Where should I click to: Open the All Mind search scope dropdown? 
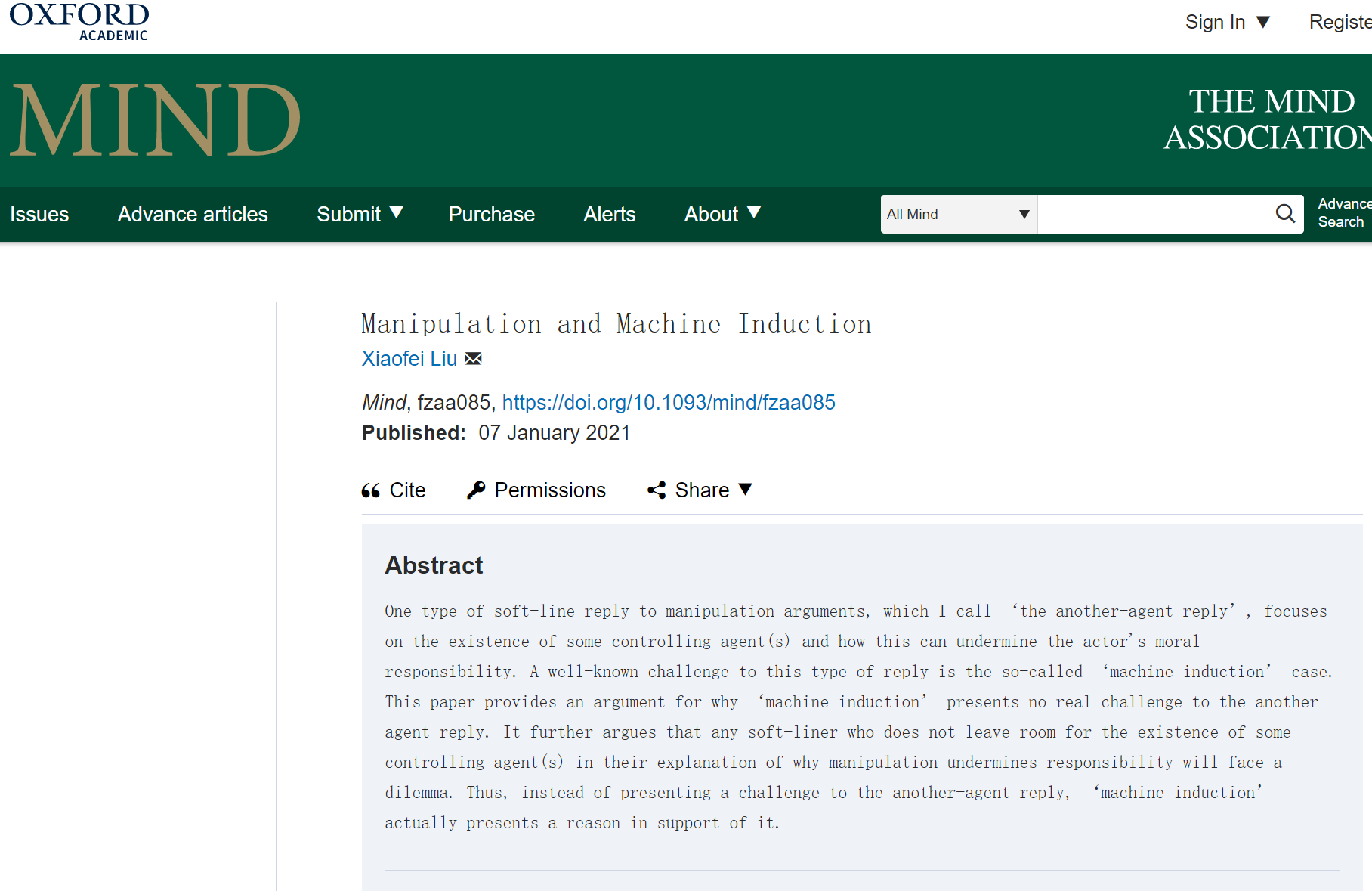click(x=959, y=215)
